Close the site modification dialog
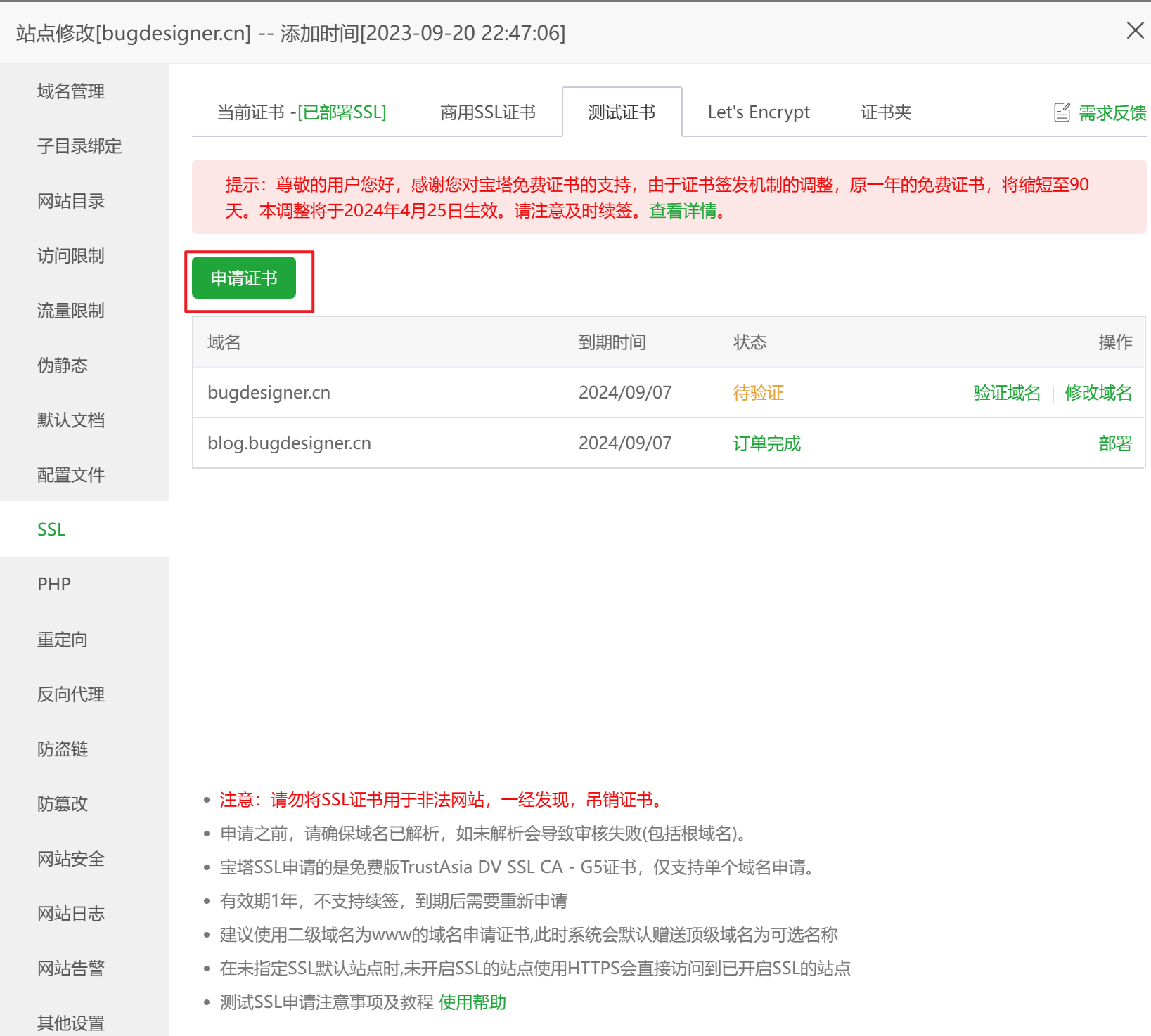 (1135, 30)
